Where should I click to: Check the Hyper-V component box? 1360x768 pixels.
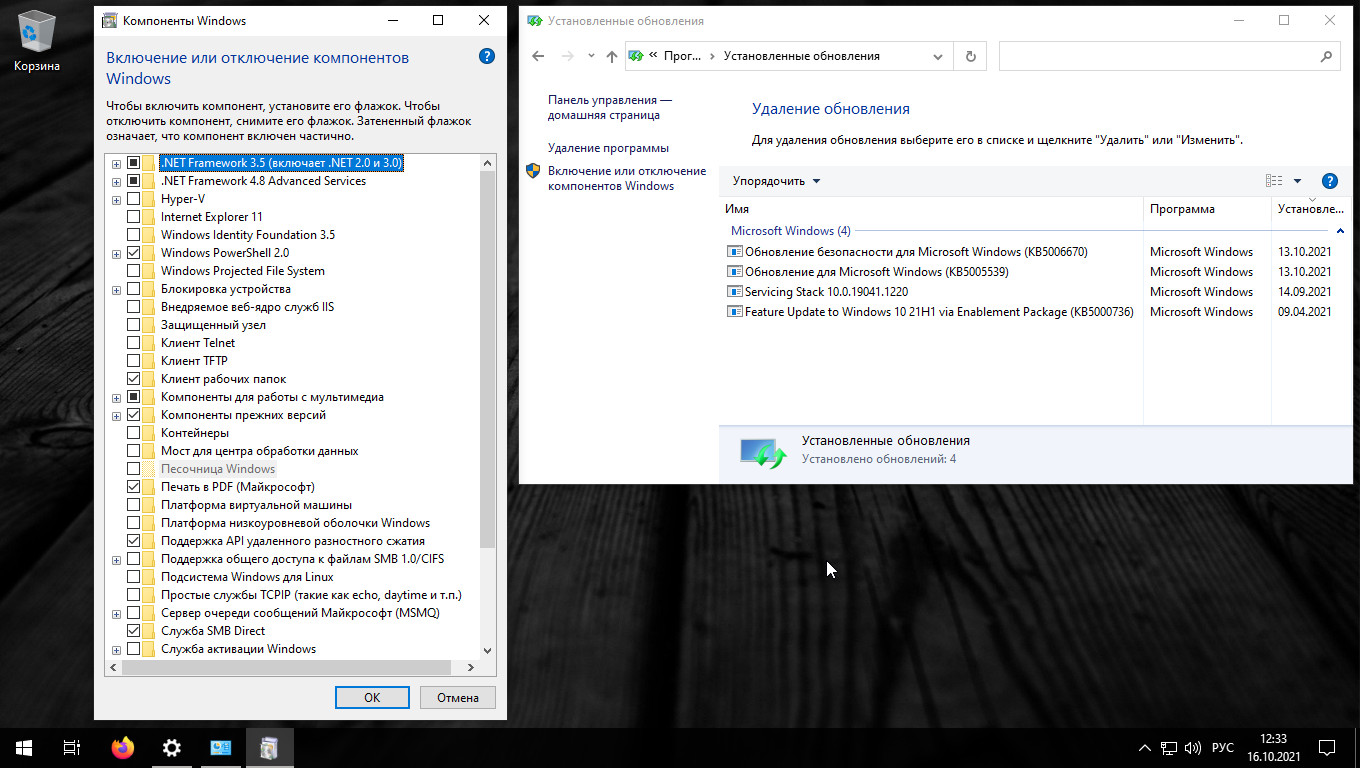pos(133,199)
